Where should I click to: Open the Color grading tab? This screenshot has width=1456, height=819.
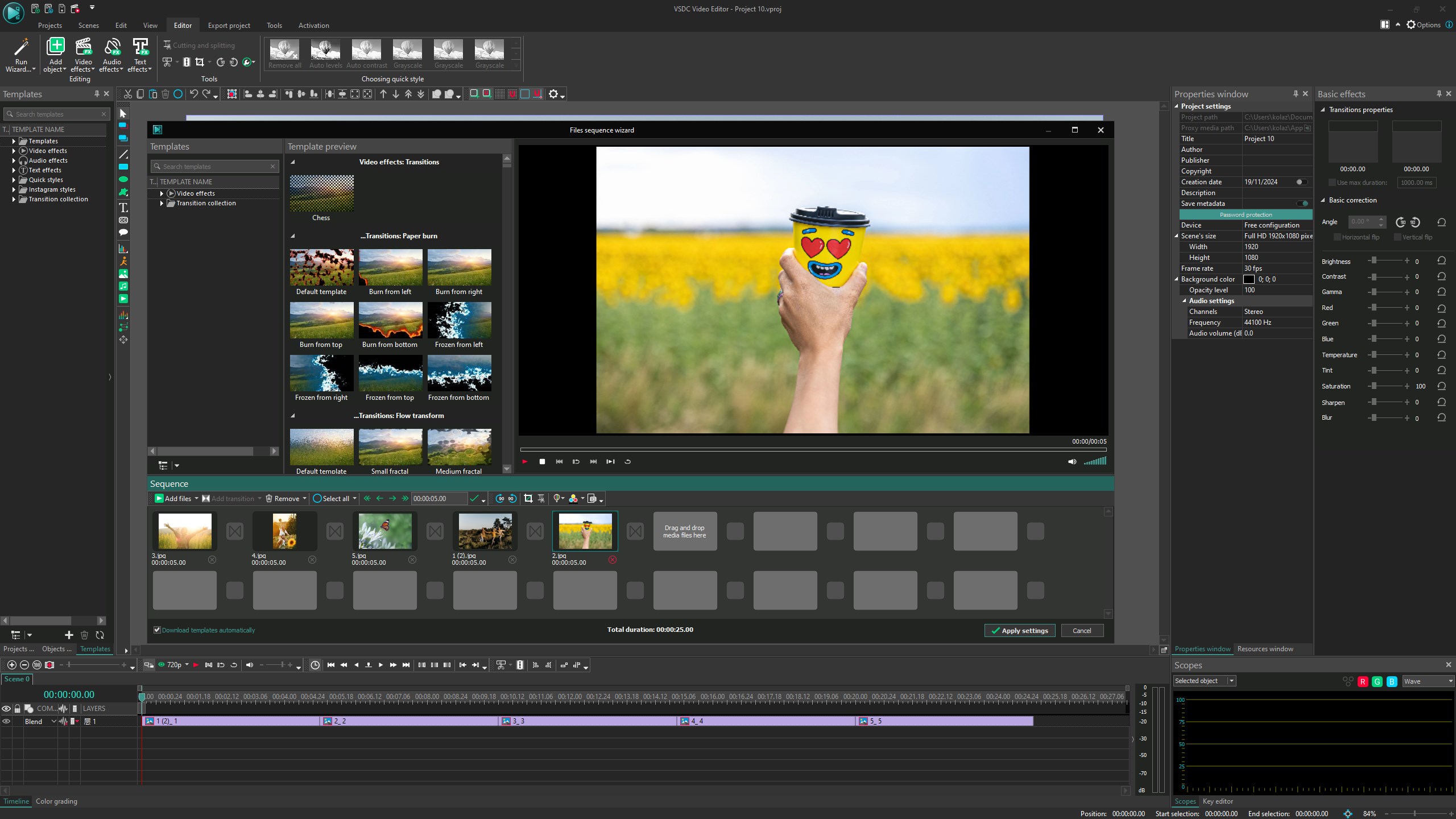pos(56,801)
